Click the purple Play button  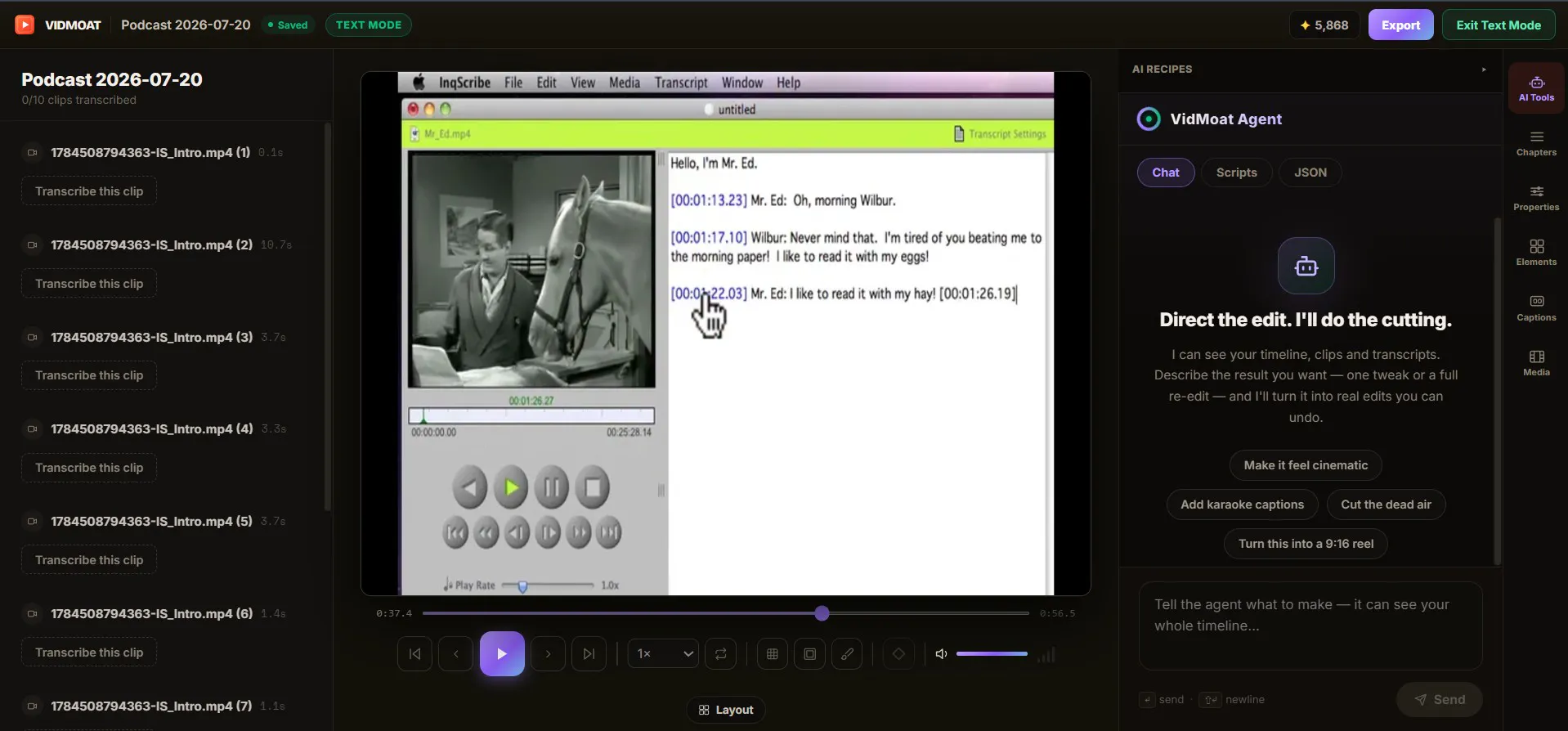pyautogui.click(x=502, y=654)
